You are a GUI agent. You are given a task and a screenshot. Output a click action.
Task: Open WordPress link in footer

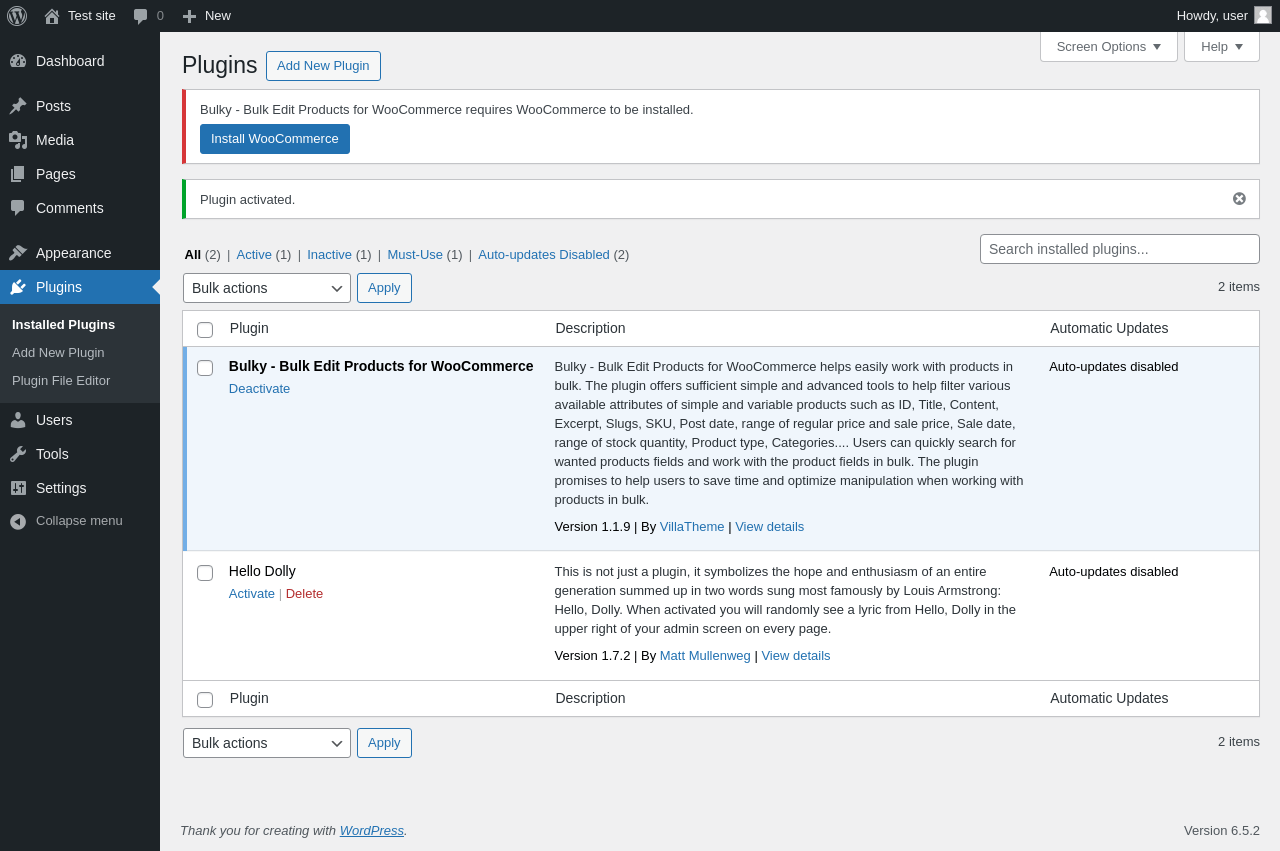click(x=372, y=831)
